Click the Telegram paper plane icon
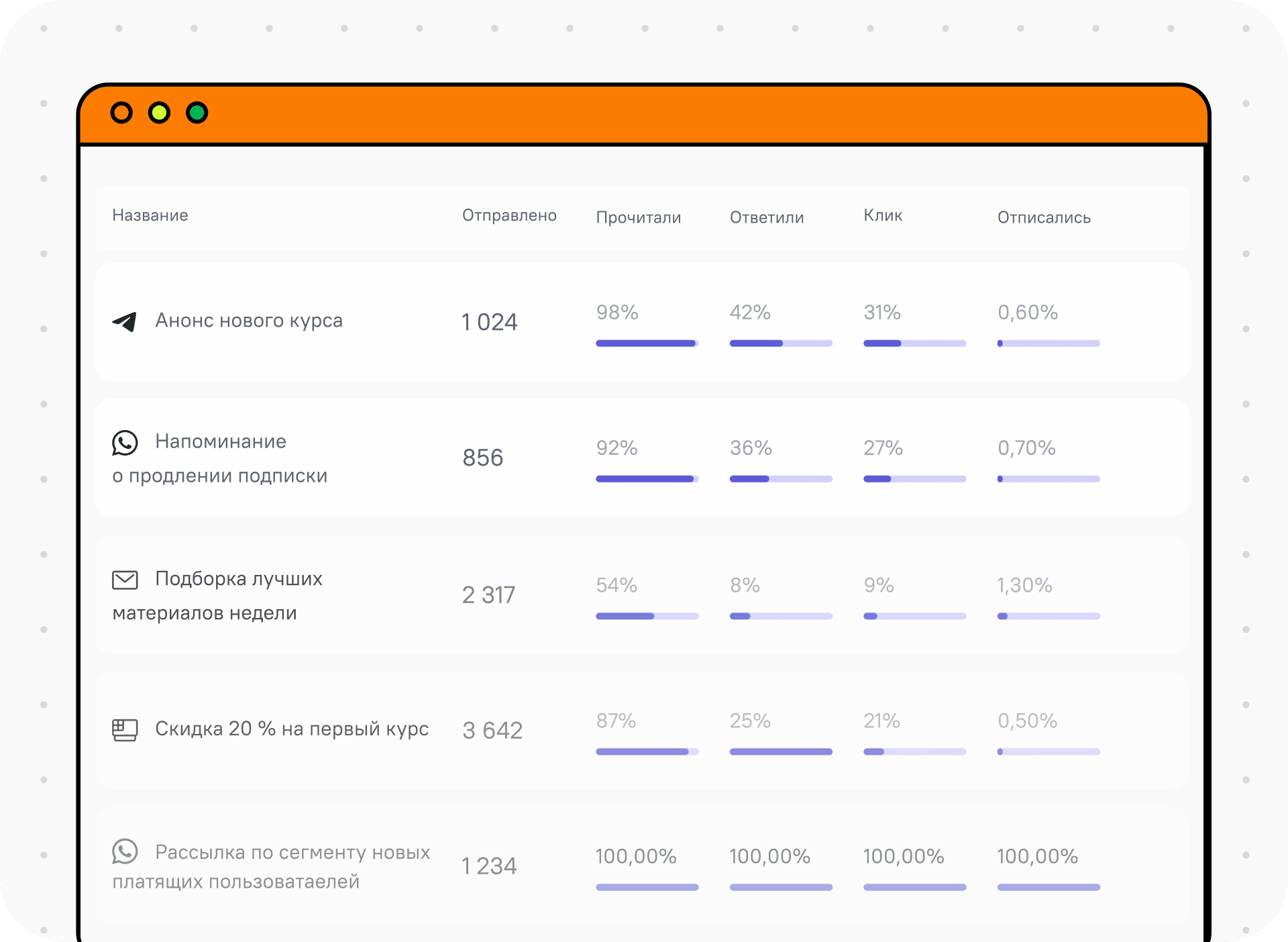 125,322
